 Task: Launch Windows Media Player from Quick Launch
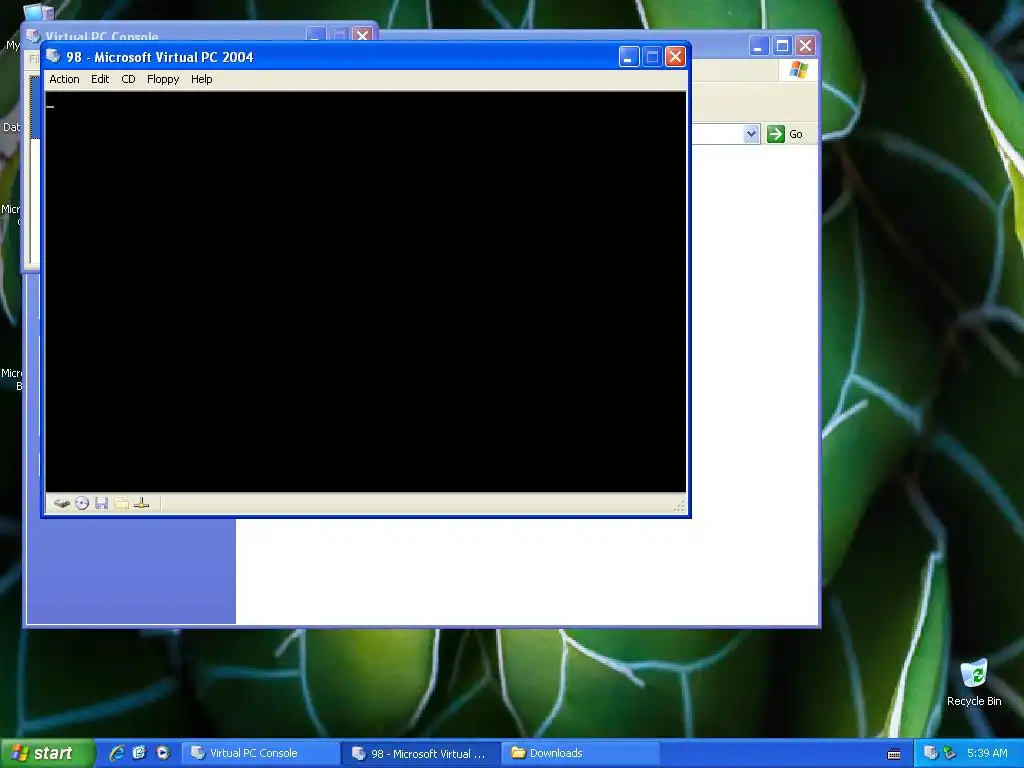click(163, 753)
